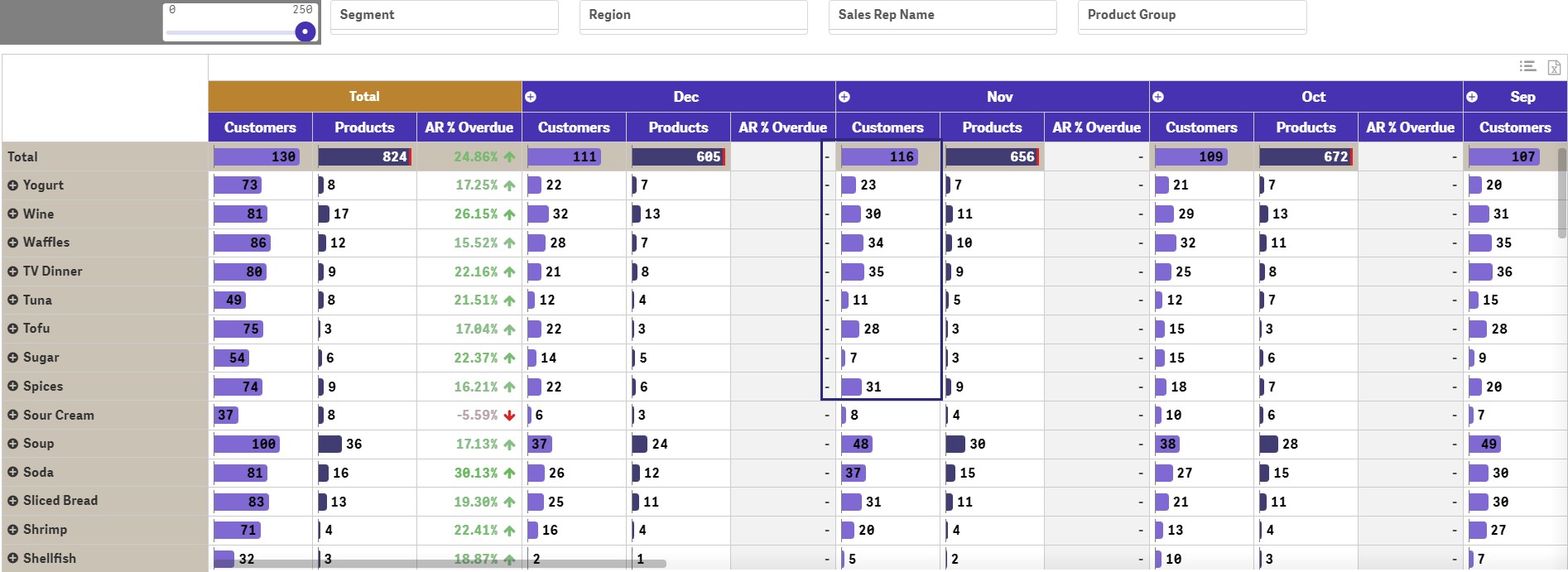Screen dimensions: 1568x572
Task: Open the Product Group filter
Action: [x=1192, y=17]
